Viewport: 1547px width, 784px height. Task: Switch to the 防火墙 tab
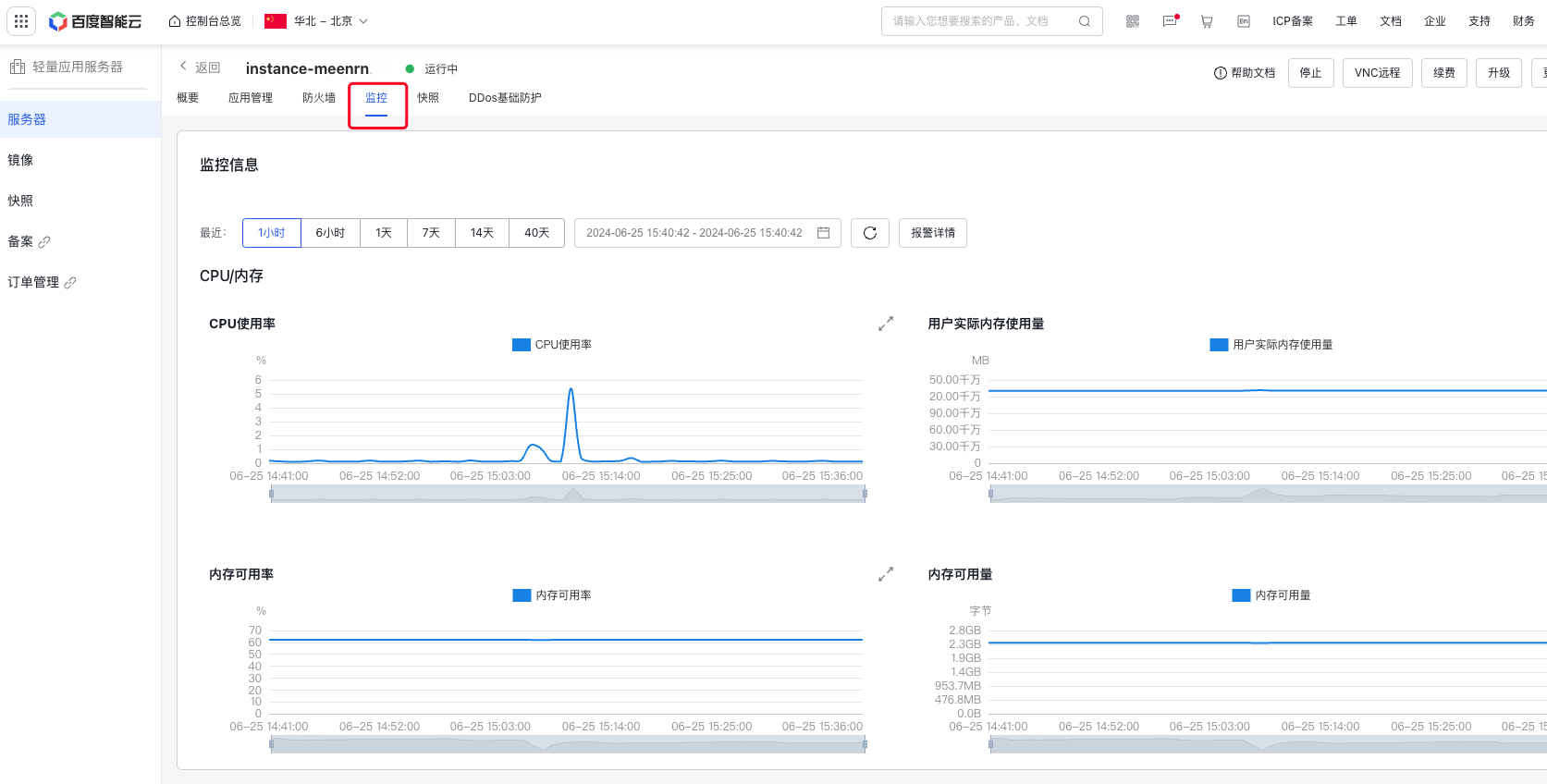(x=319, y=98)
